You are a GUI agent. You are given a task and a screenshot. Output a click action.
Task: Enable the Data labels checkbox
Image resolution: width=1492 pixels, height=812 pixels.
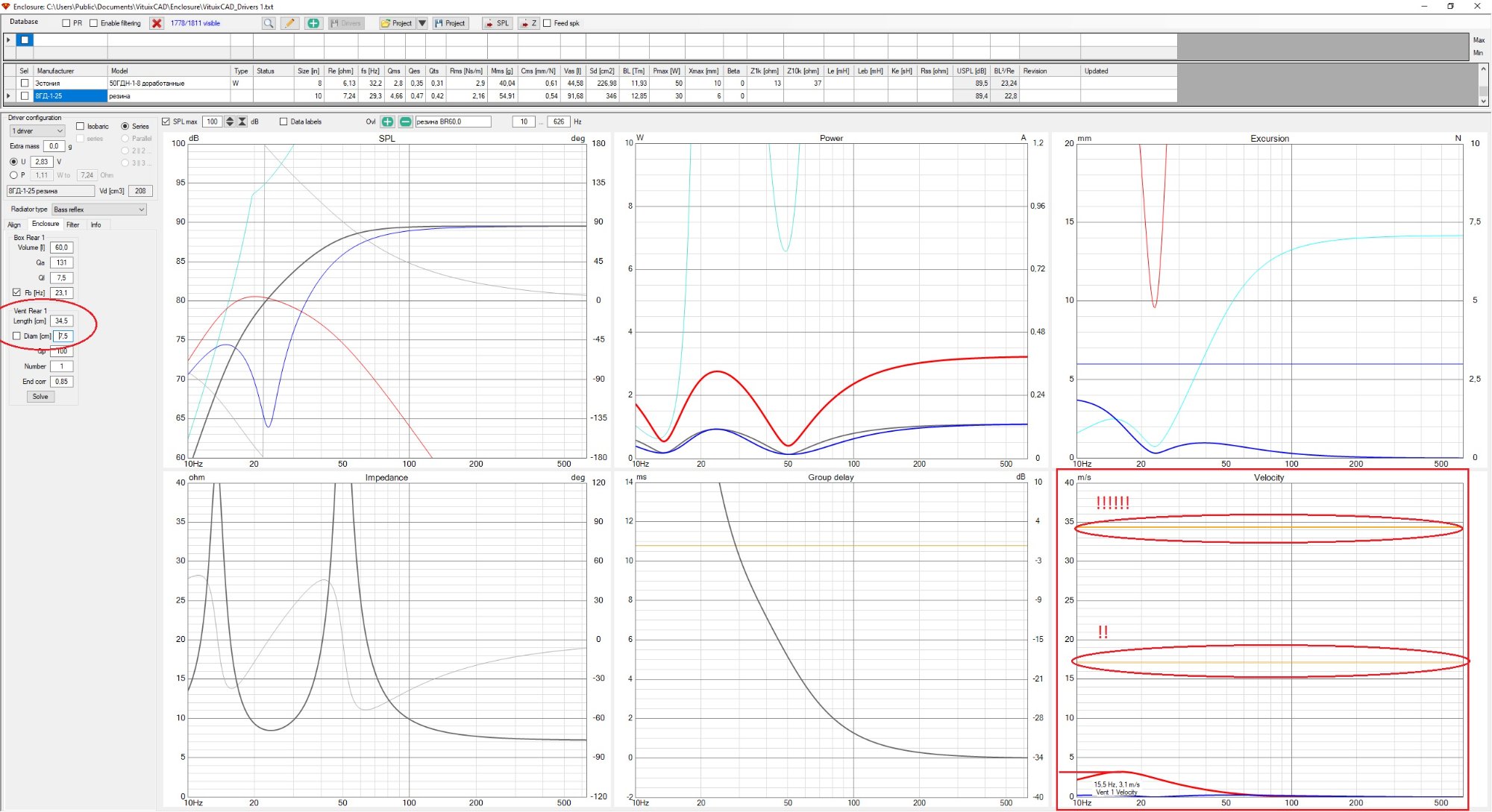pyautogui.click(x=283, y=122)
